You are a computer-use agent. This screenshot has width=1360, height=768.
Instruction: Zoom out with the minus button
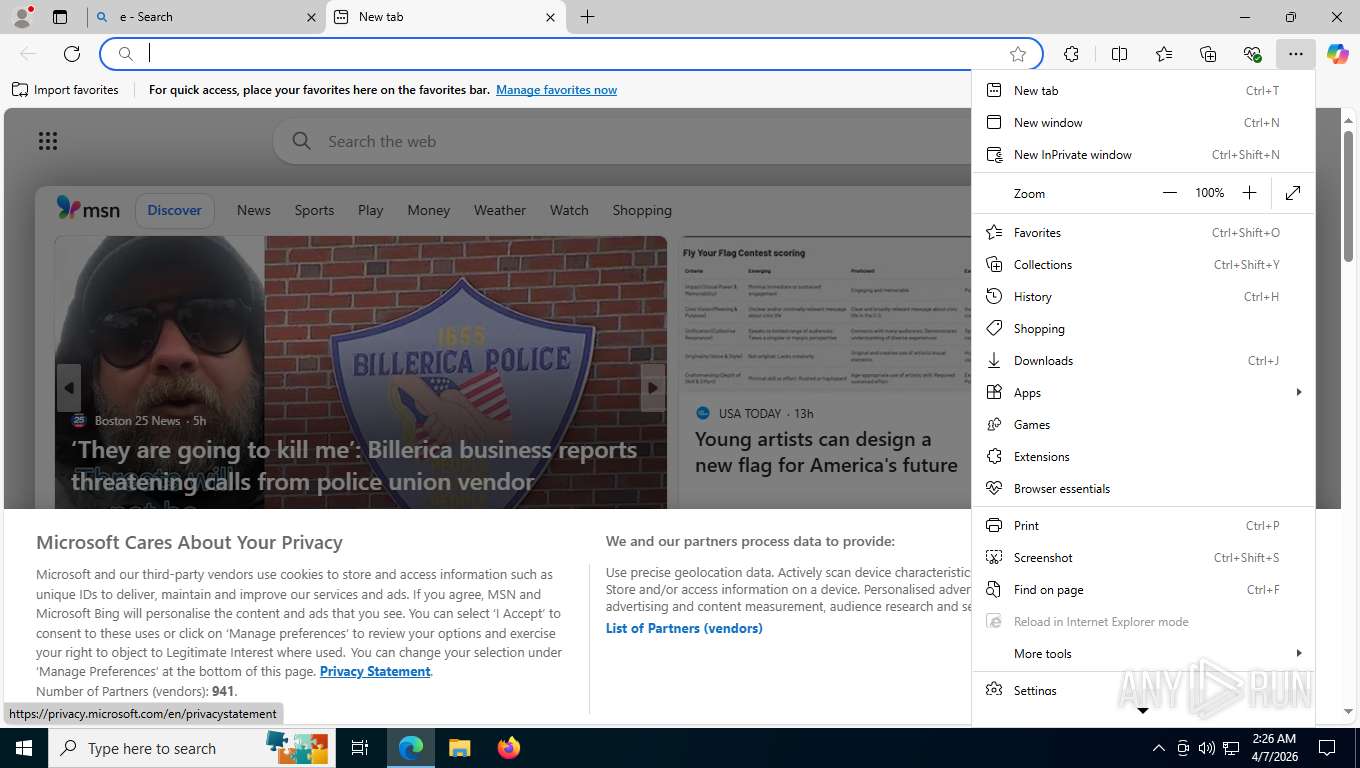(1170, 193)
